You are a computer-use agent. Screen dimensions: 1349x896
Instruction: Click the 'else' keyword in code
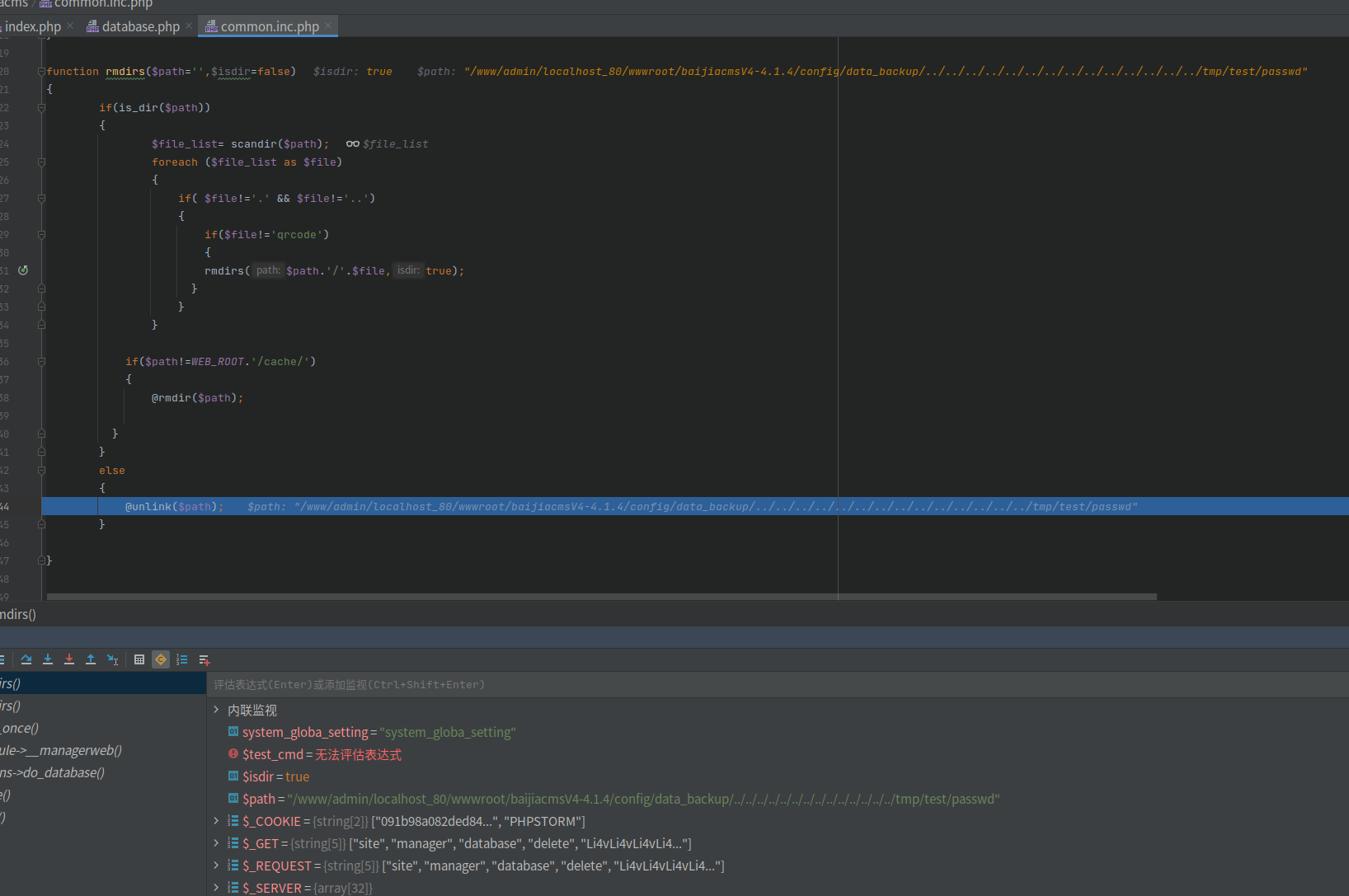[x=112, y=471]
